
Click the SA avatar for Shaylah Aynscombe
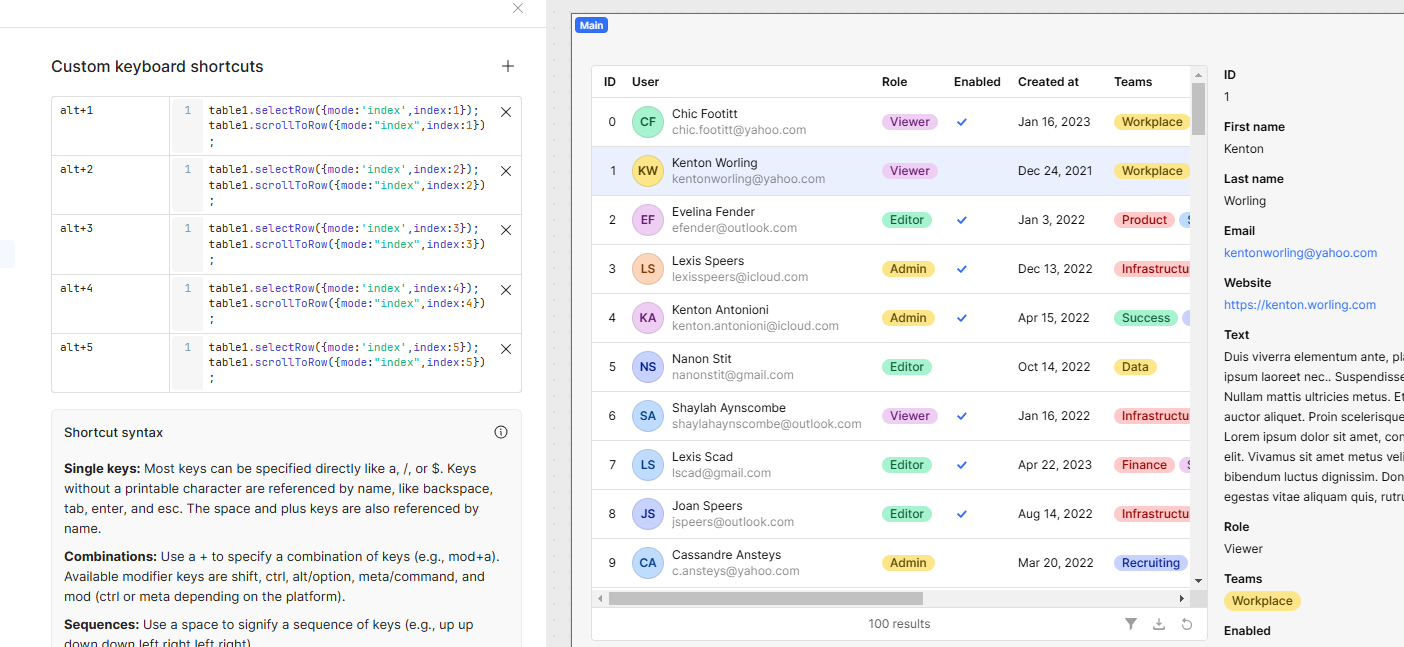pyautogui.click(x=648, y=416)
